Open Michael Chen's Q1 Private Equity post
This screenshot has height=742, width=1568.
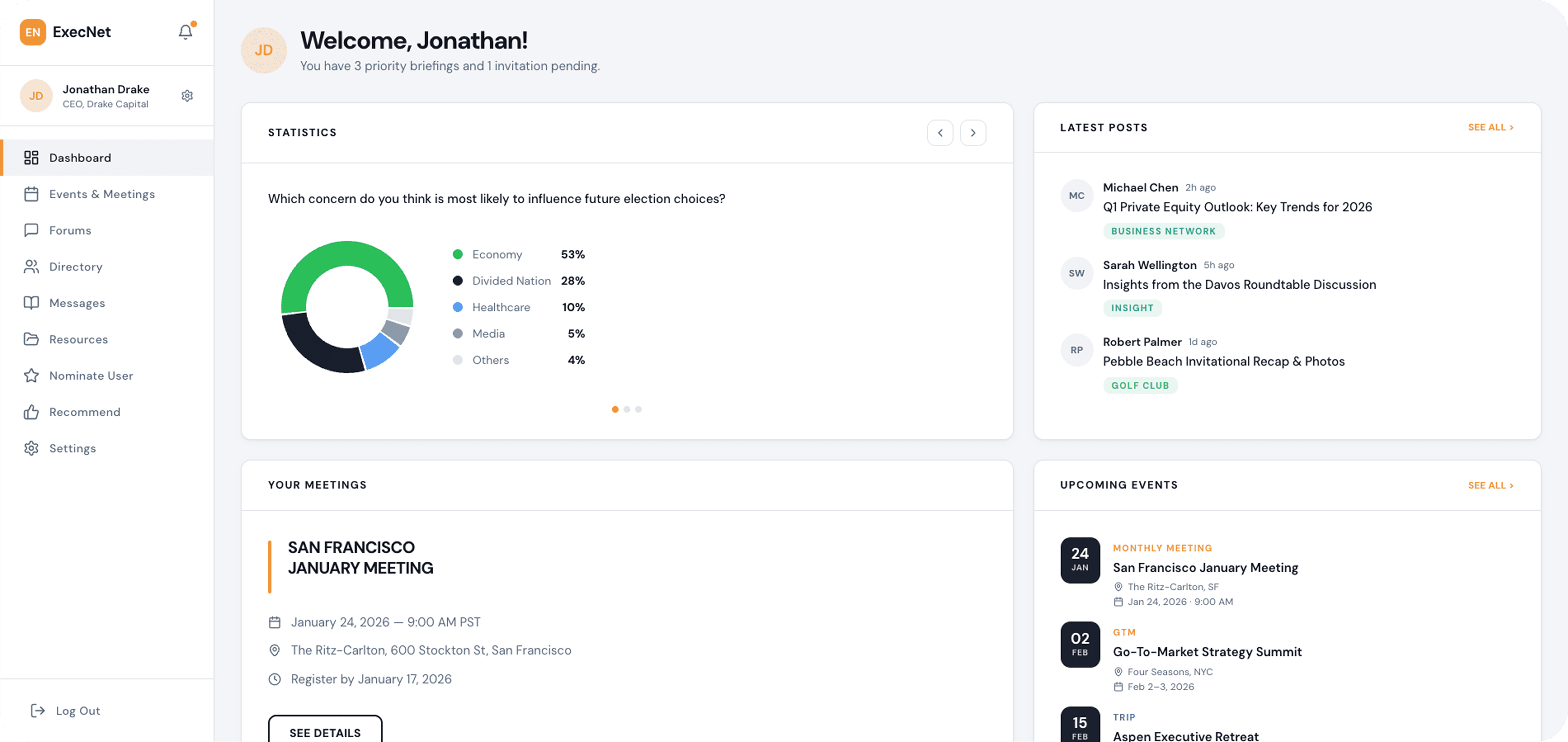click(1237, 207)
